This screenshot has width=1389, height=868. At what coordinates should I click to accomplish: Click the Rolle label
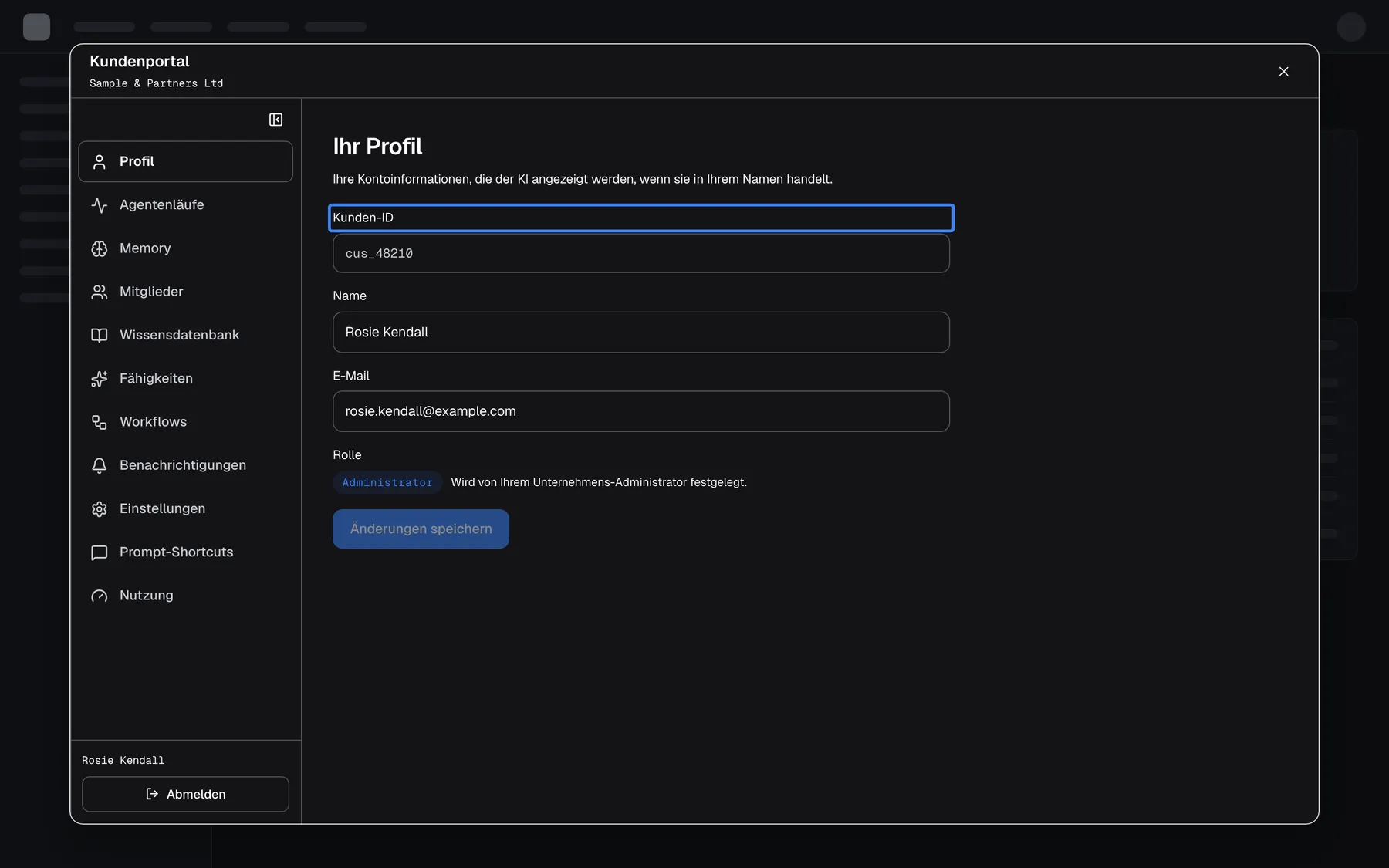point(346,455)
